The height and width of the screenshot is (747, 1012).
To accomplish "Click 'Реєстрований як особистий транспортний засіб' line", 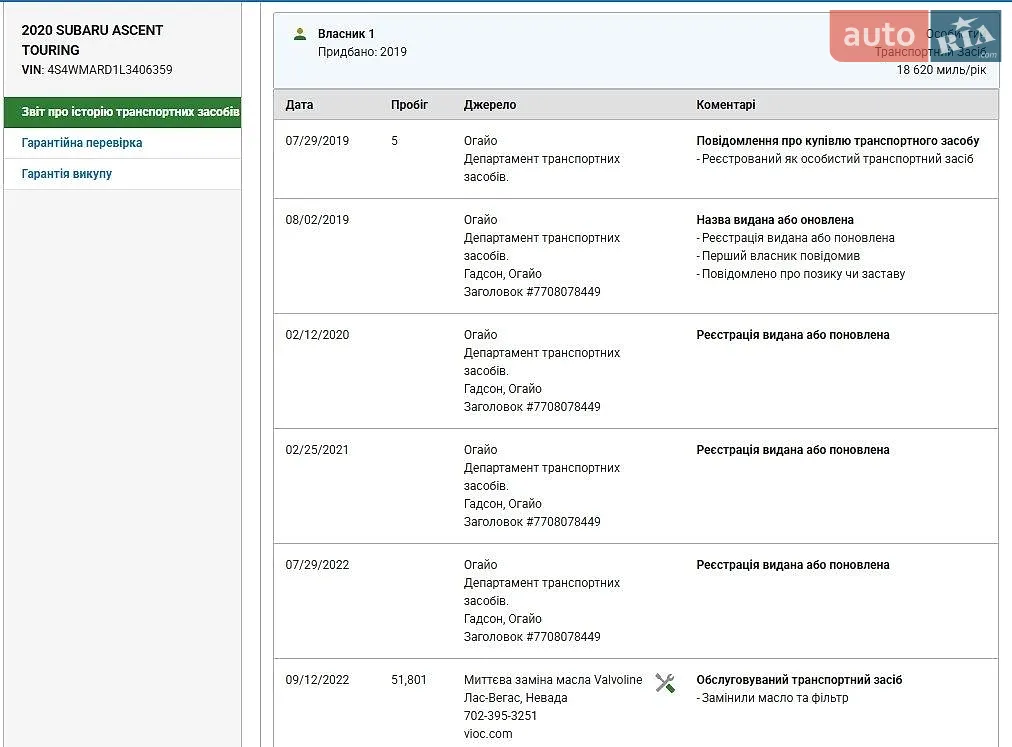I will coord(837,159).
